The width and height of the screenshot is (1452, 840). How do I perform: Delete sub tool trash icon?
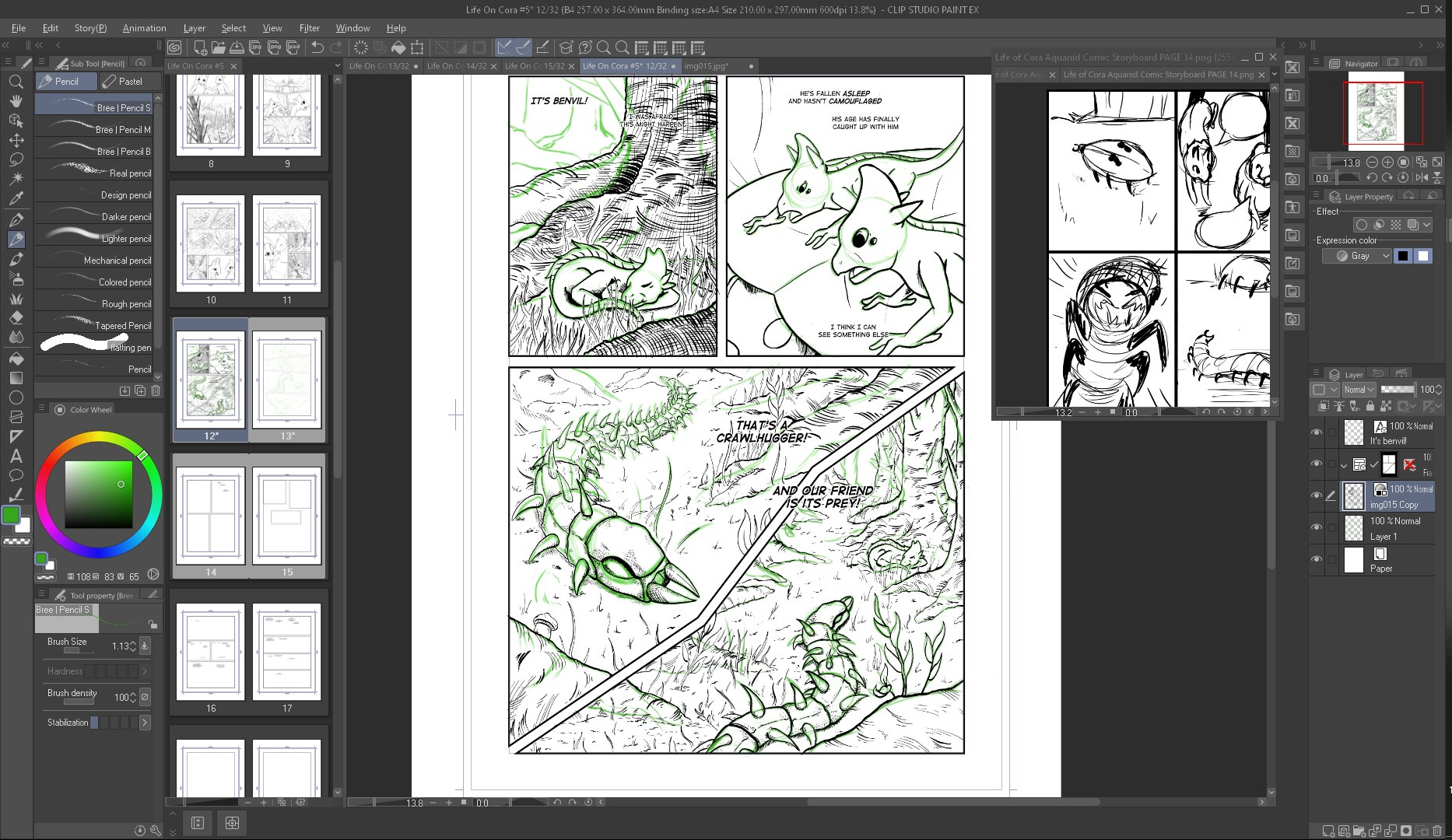click(x=156, y=390)
